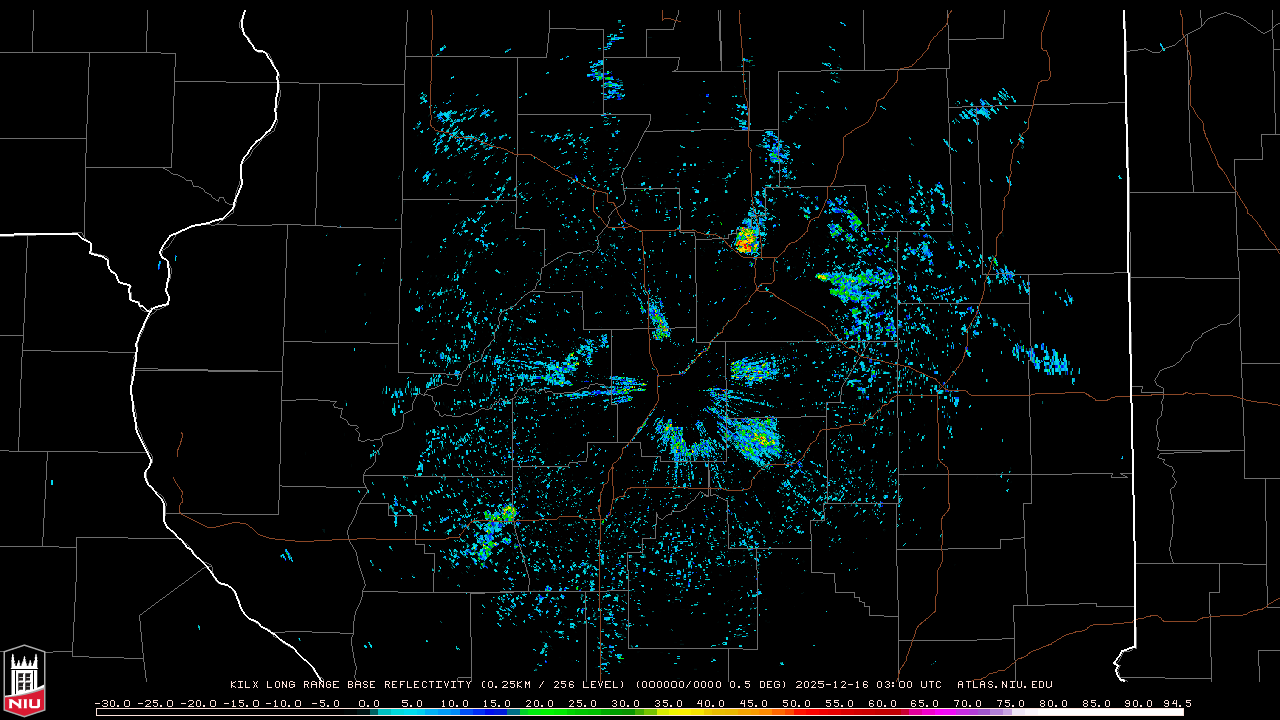Click the -30.0 scale label
The image size is (1280, 720).
(112, 703)
